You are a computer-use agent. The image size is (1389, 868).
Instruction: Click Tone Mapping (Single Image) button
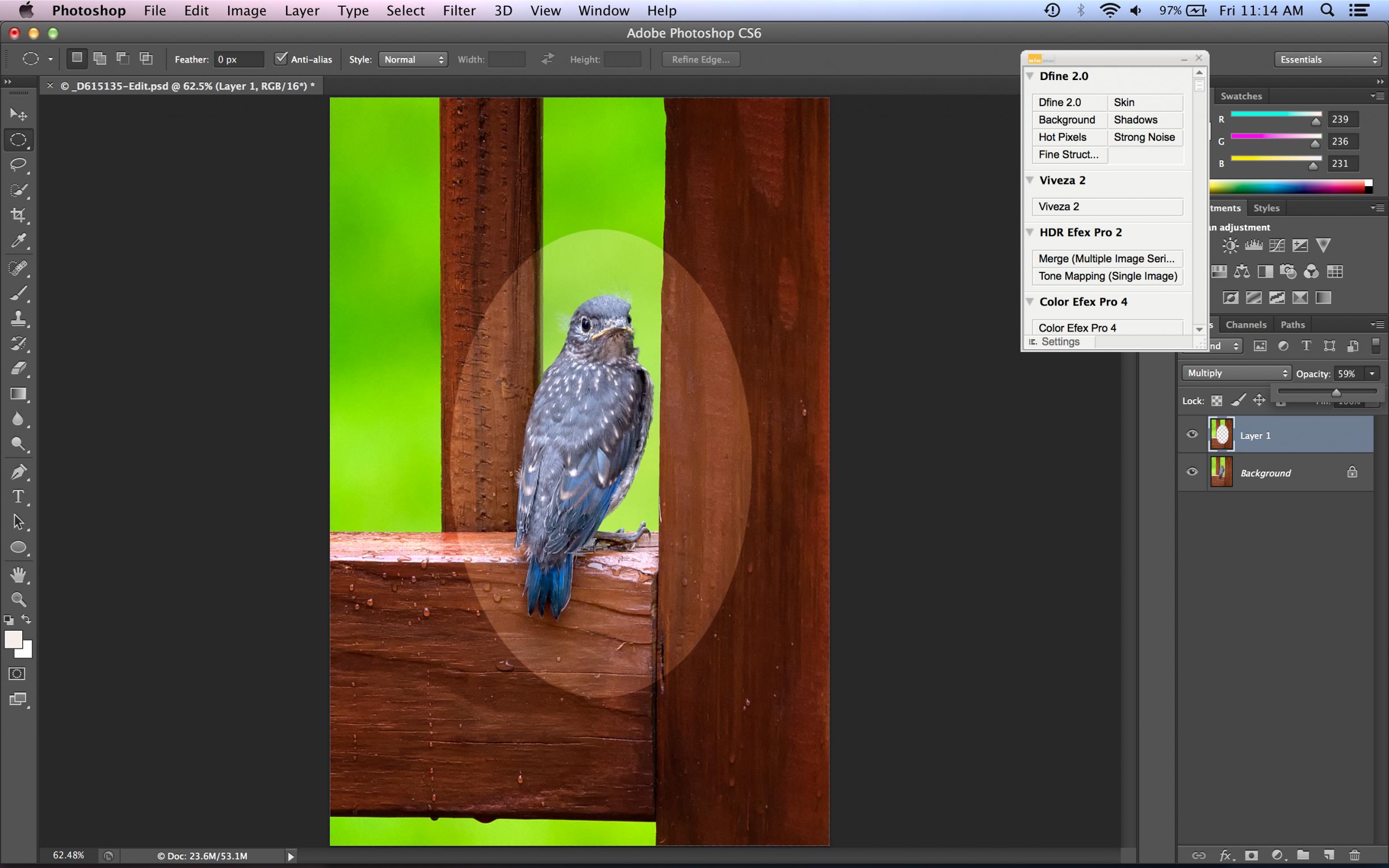coord(1107,276)
